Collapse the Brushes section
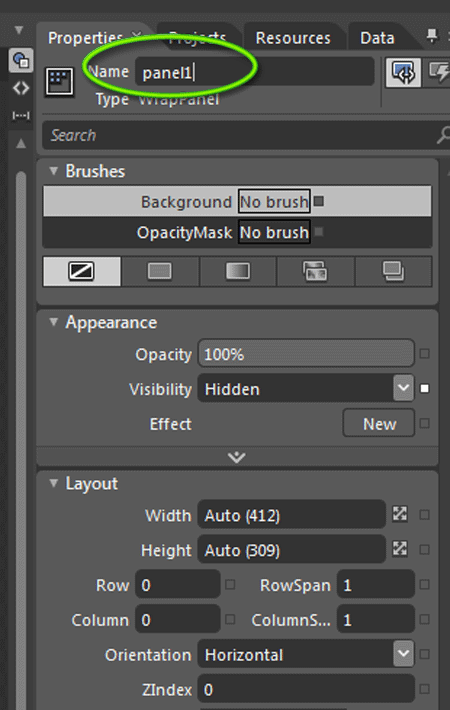Image resolution: width=450 pixels, height=710 pixels. 54,171
